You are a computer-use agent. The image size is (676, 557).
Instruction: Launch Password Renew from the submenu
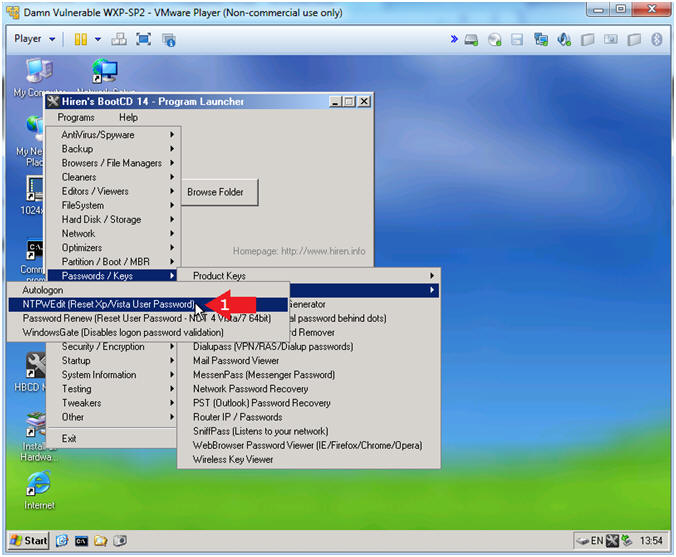[148, 319]
